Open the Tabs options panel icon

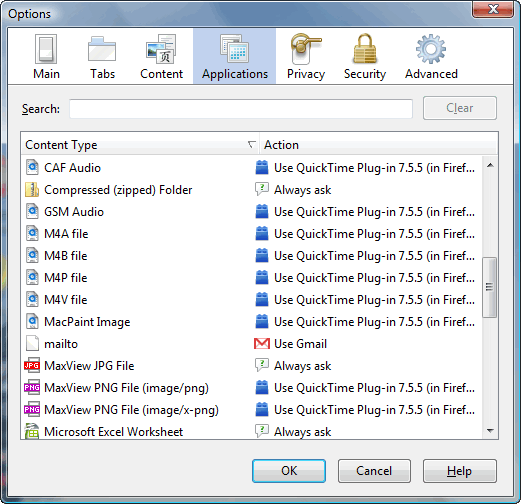pyautogui.click(x=102, y=49)
